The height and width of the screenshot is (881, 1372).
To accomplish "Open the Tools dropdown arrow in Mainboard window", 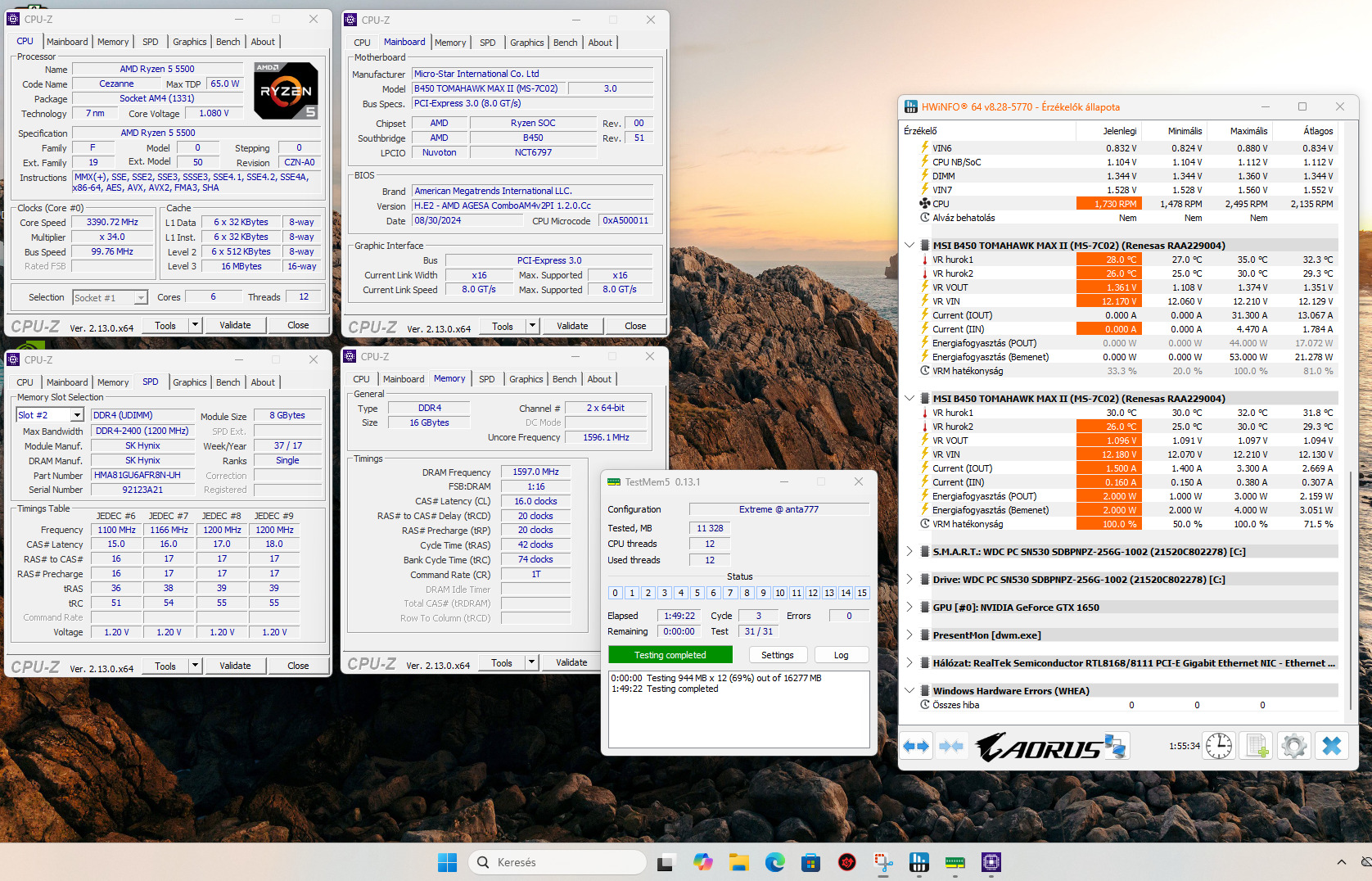I will [532, 326].
